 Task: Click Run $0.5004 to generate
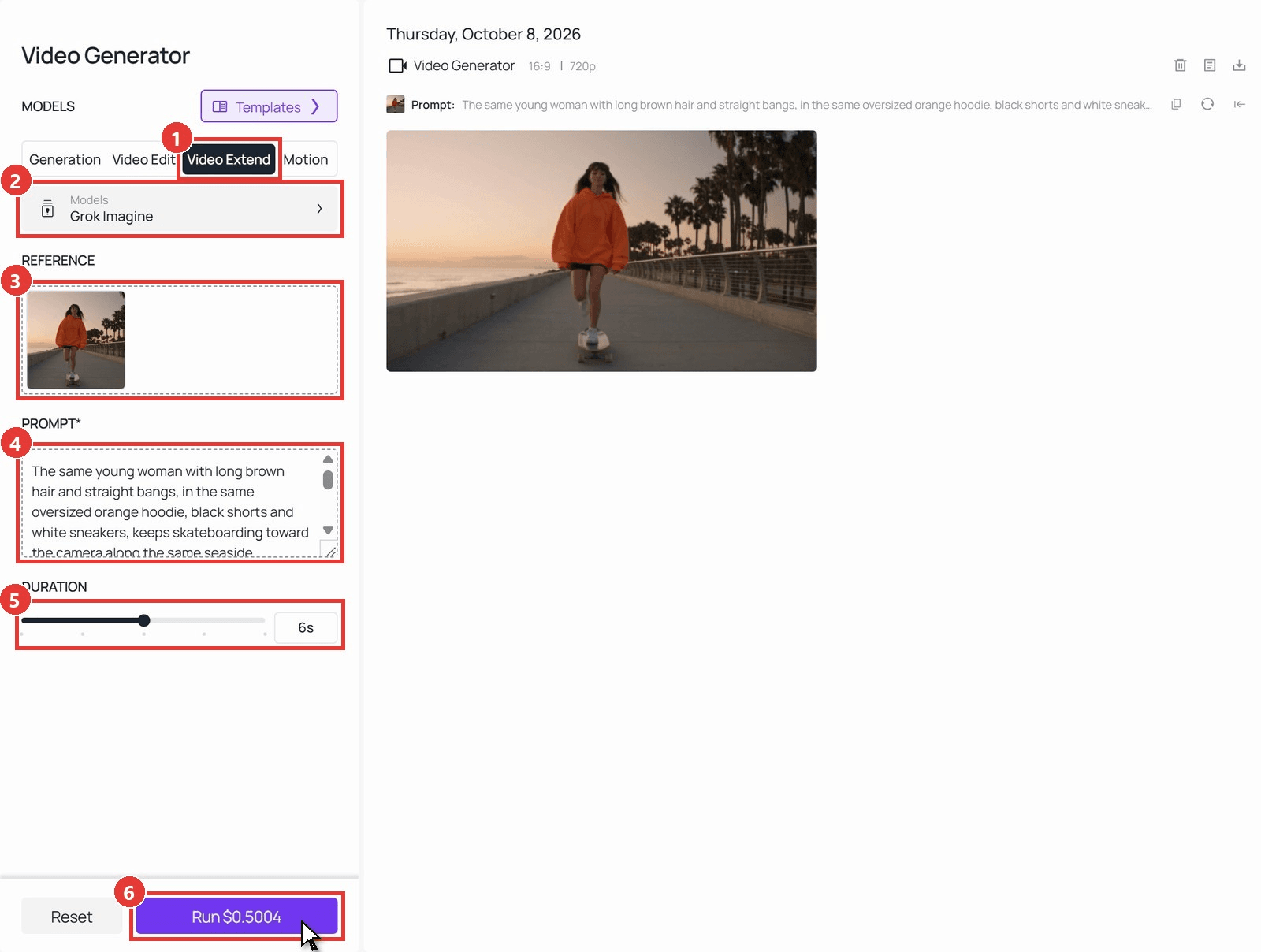click(x=236, y=917)
